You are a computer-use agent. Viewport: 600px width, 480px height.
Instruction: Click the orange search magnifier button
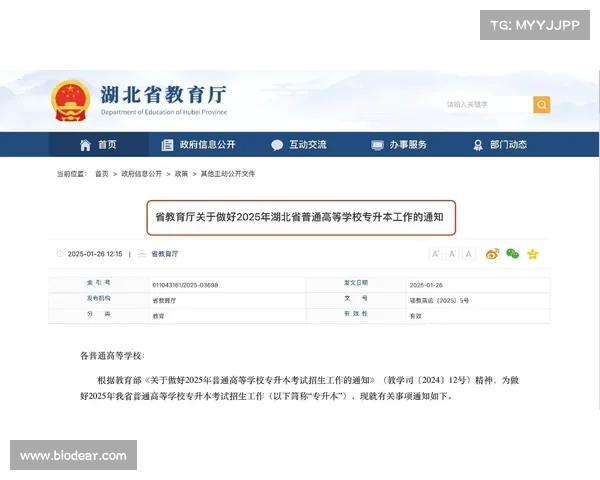pos(541,104)
